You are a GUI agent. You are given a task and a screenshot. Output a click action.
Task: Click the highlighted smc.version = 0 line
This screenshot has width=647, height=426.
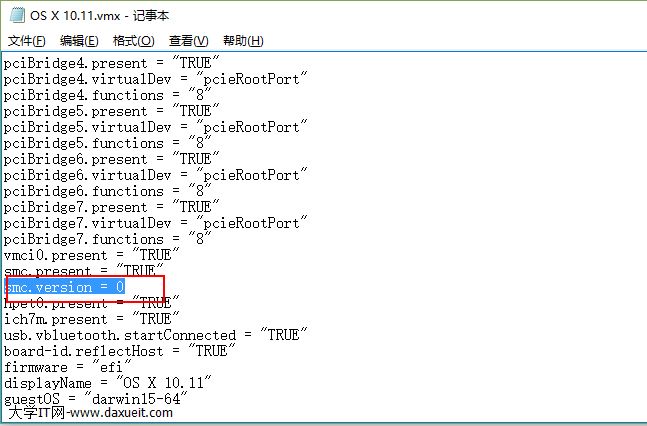pos(64,287)
